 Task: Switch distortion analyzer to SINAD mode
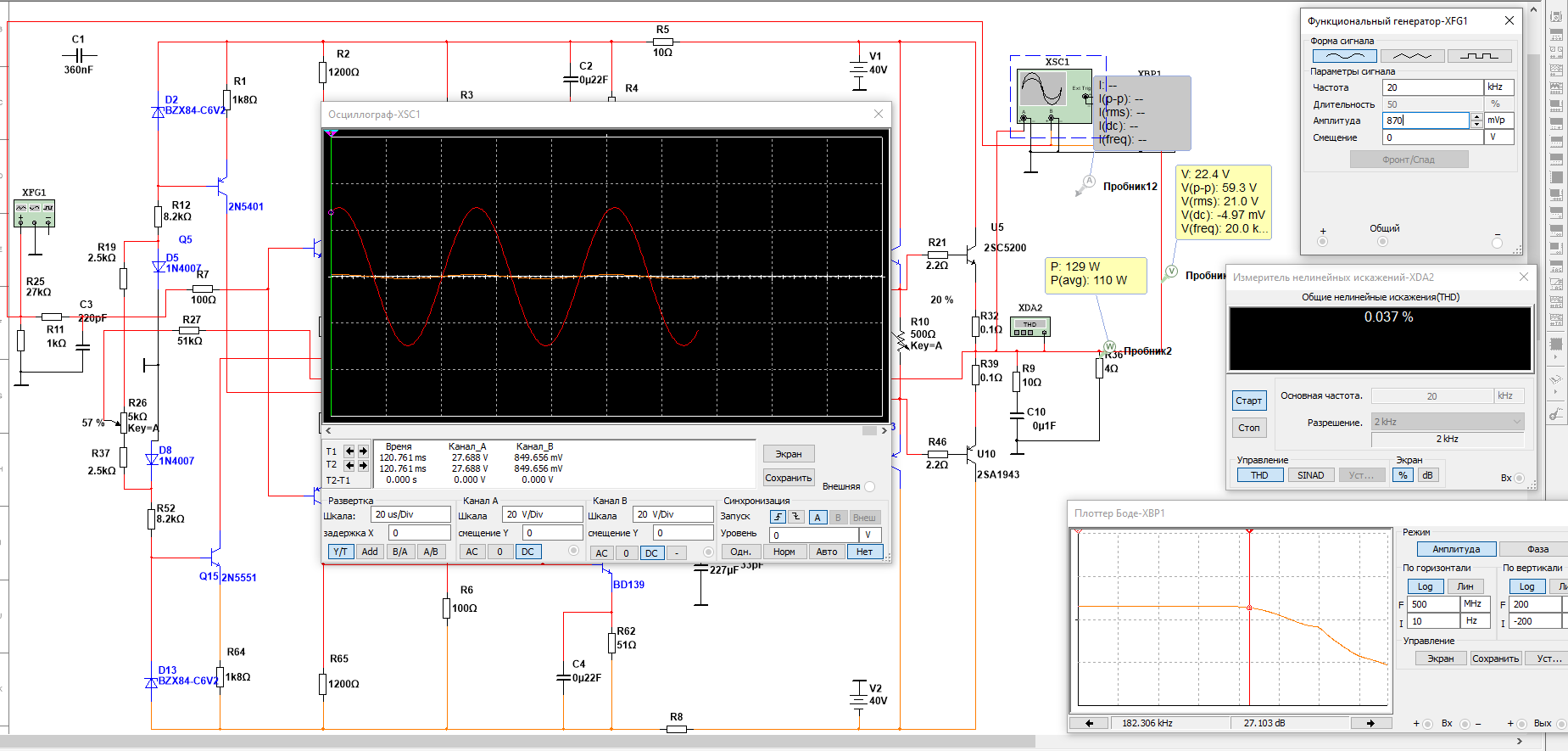[x=1310, y=475]
